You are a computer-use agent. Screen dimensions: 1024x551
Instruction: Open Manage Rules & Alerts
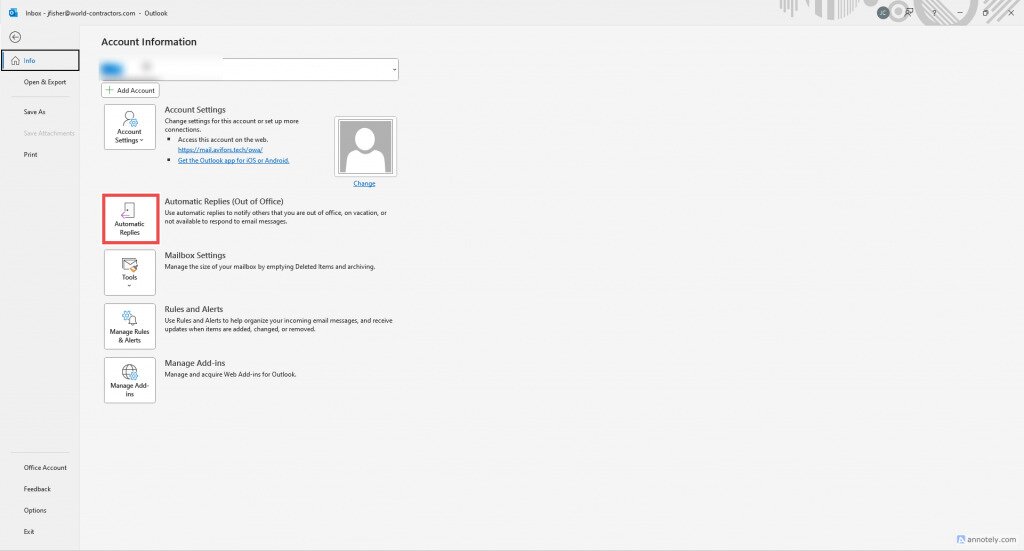(129, 326)
